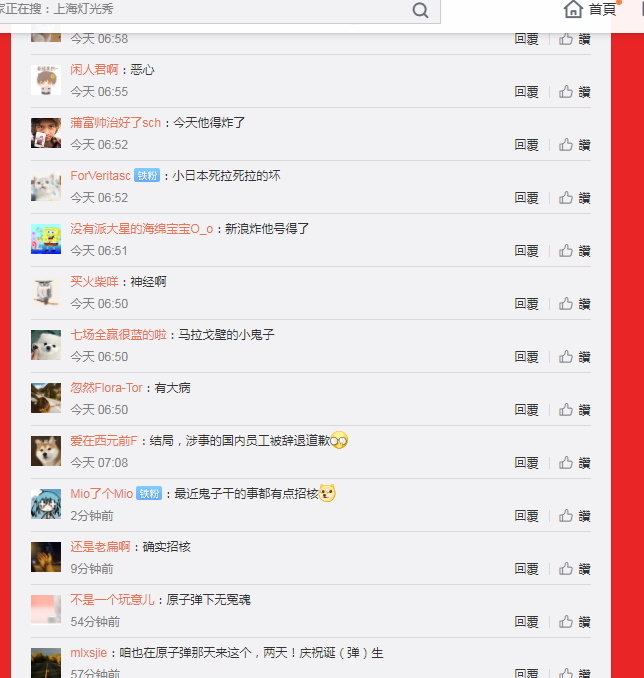Open the shiba dog avatar of 爱在西元前F
644x678 pixels.
coord(46,451)
